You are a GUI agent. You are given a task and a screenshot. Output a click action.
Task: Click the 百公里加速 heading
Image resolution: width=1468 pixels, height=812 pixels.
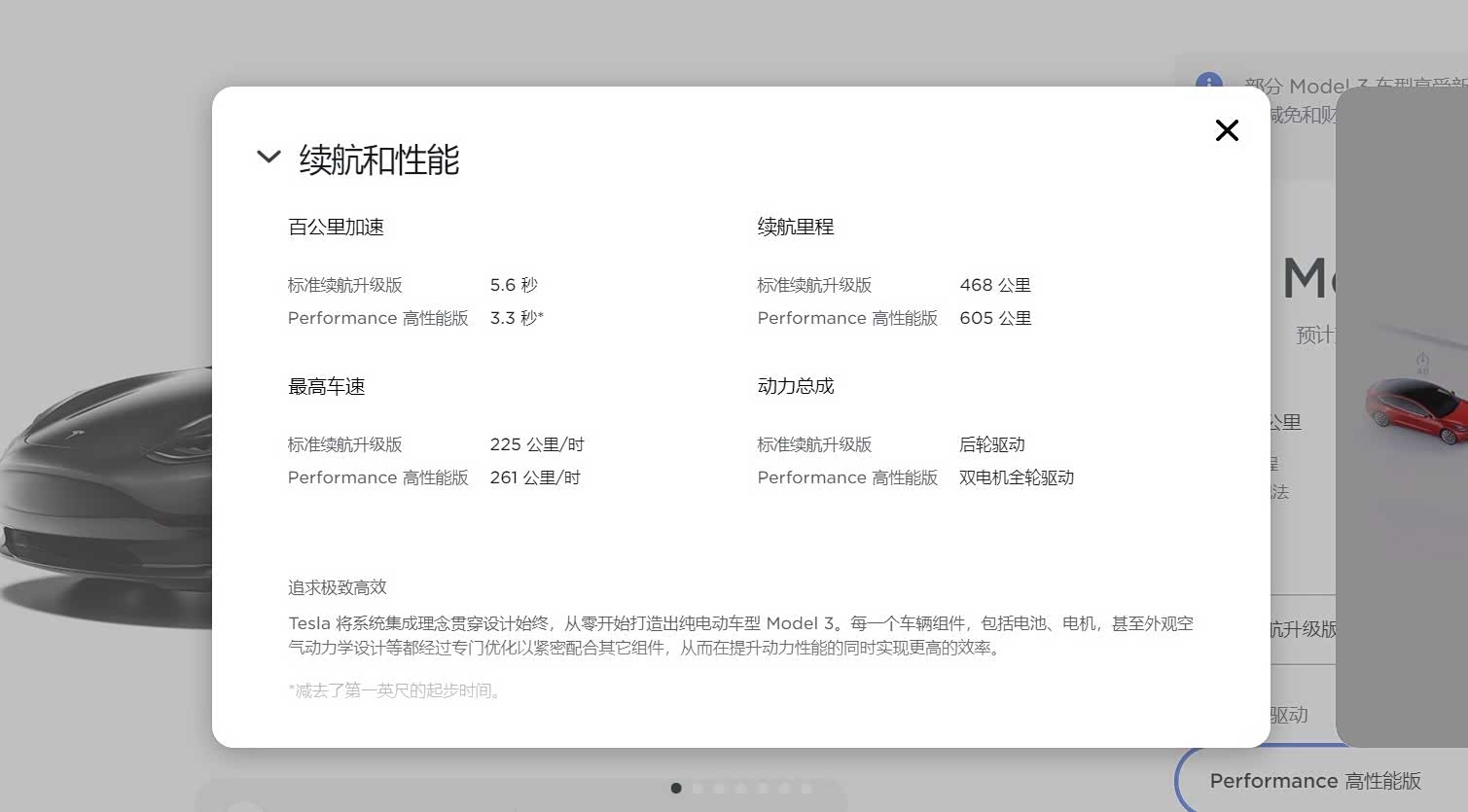click(x=336, y=227)
